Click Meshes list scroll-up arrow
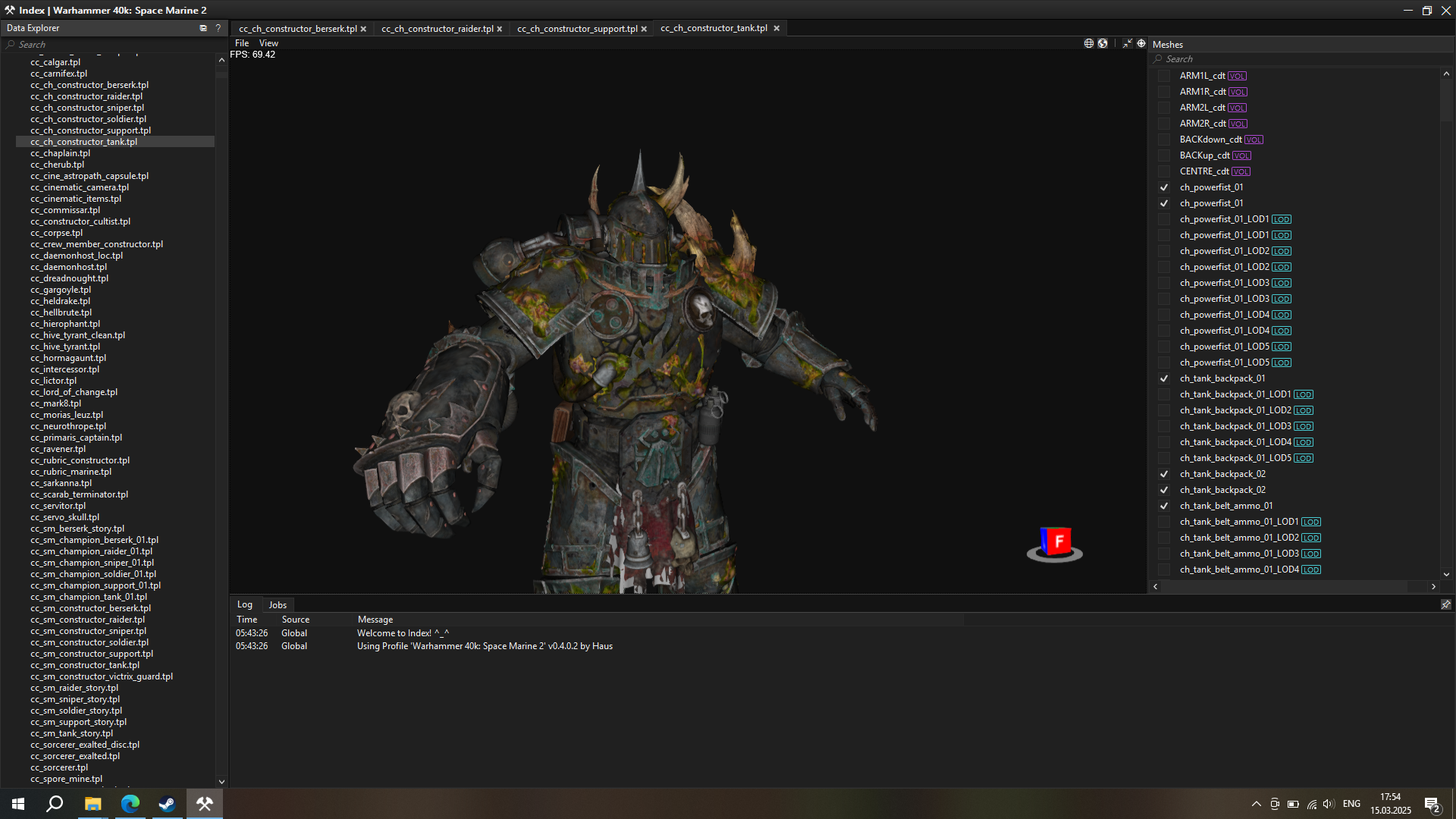Image resolution: width=1456 pixels, height=819 pixels. tap(1446, 74)
